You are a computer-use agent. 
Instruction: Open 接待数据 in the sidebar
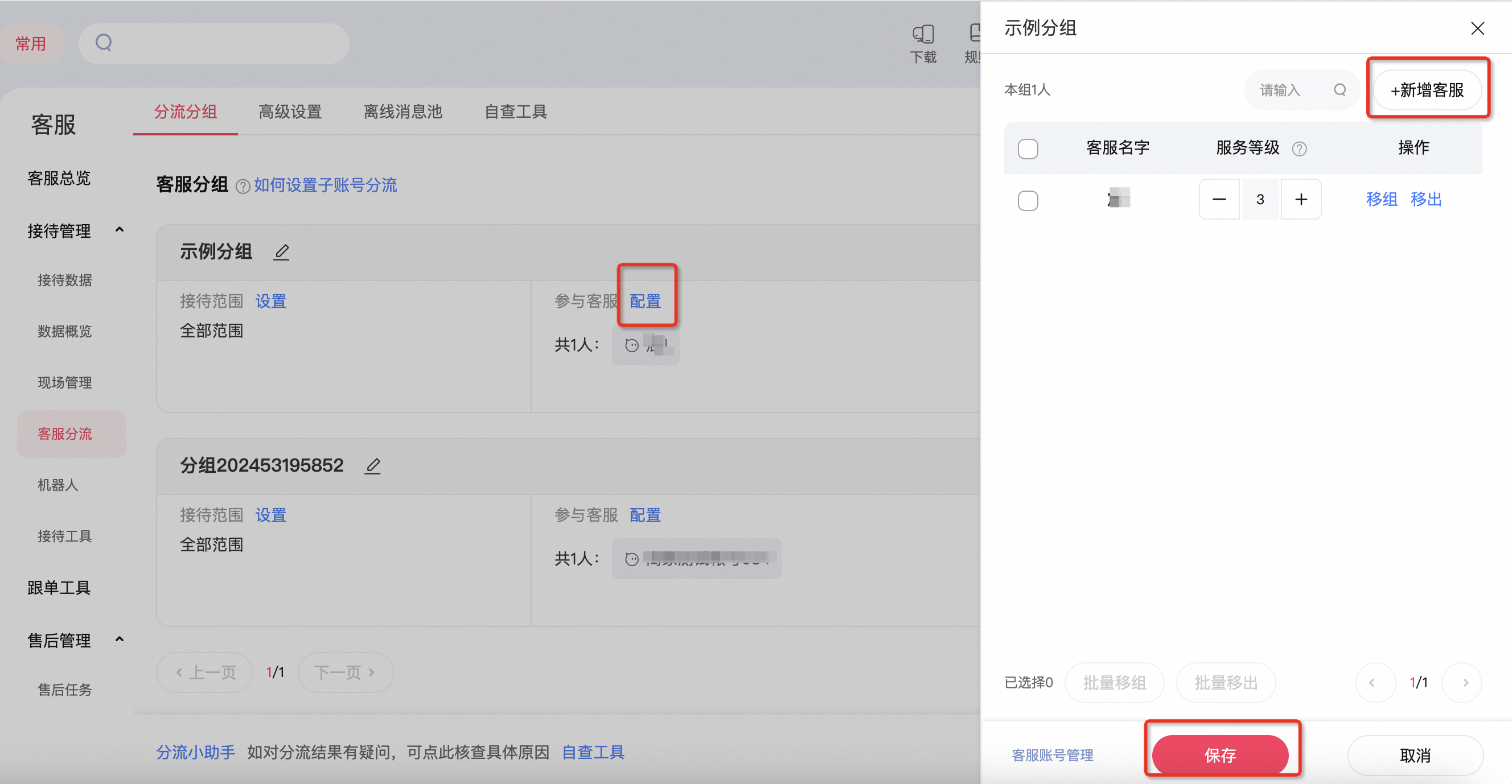pyautogui.click(x=64, y=280)
